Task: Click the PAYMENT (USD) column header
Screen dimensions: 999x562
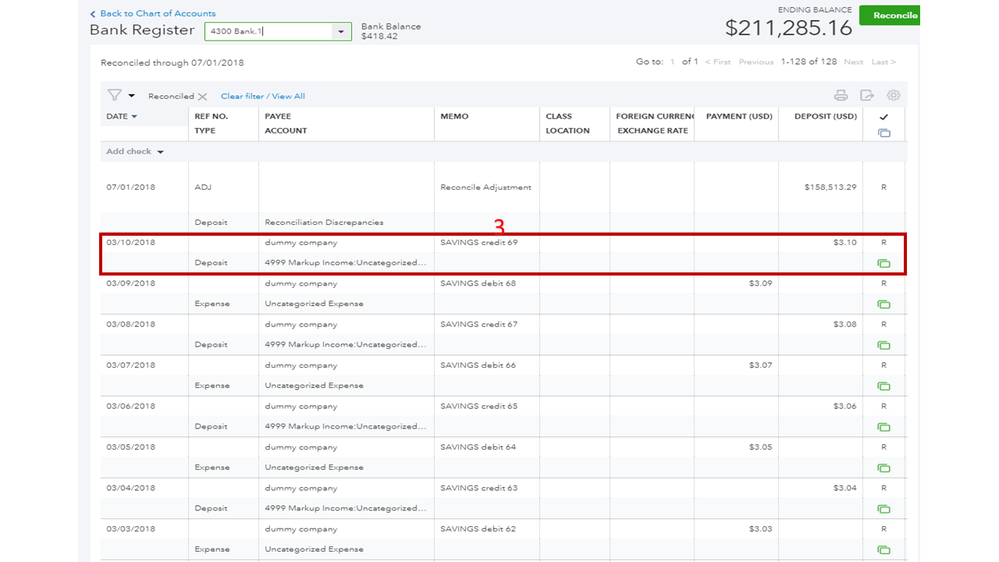Action: point(738,117)
